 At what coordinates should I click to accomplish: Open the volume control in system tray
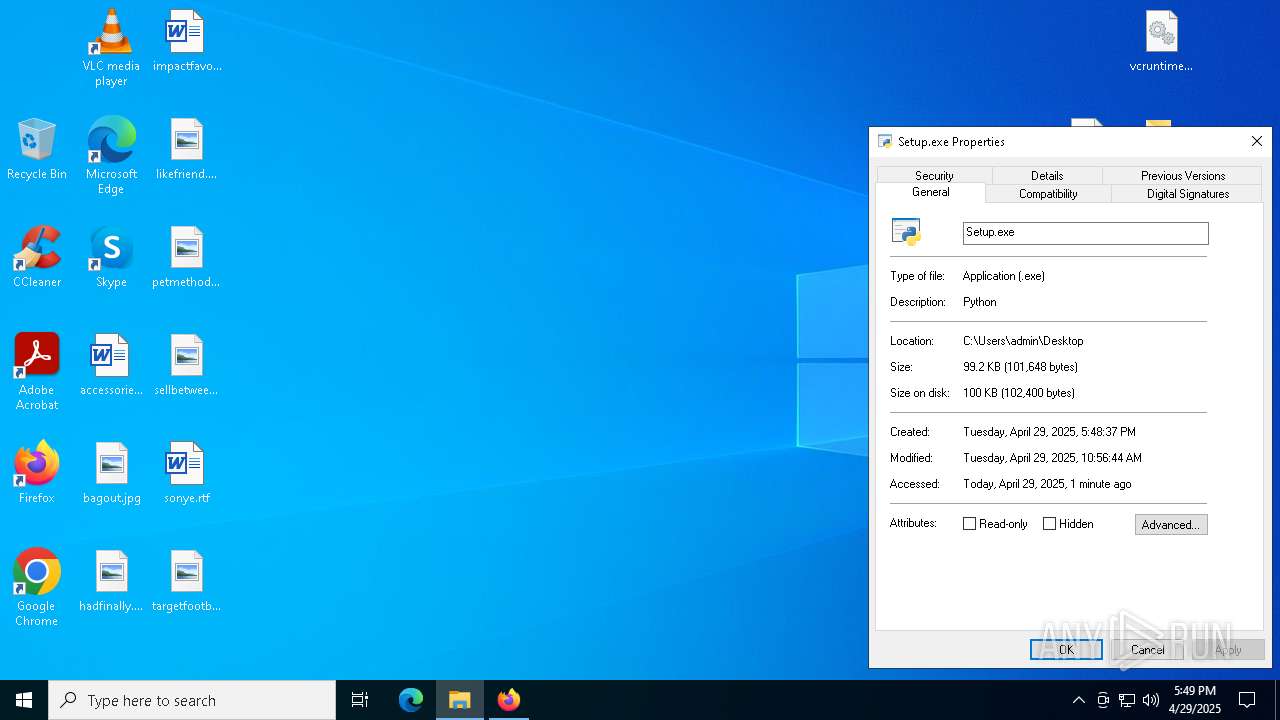pos(1151,700)
